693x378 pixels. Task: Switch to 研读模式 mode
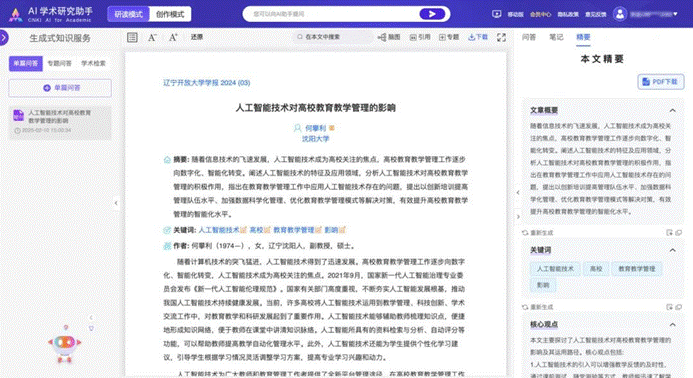coord(129,14)
